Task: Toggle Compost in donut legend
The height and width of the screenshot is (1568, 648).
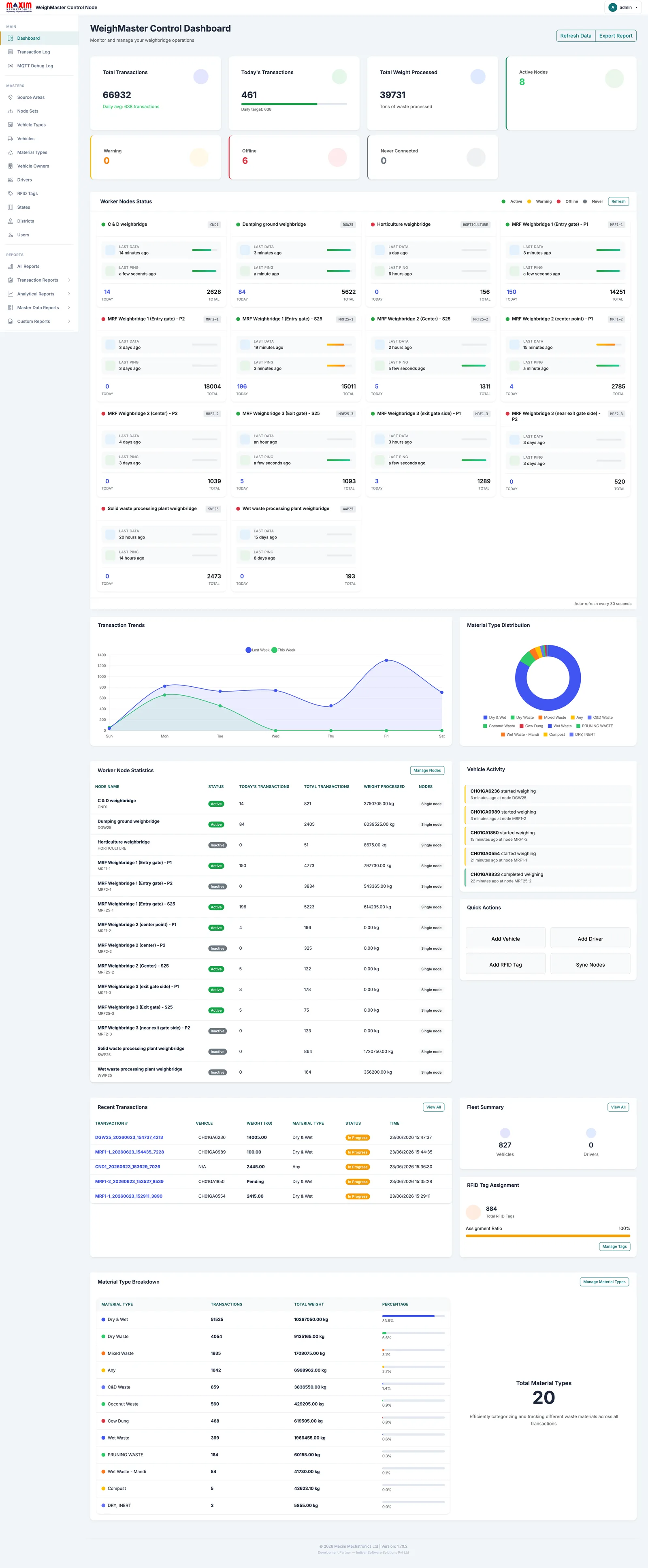Action: pyautogui.click(x=554, y=735)
